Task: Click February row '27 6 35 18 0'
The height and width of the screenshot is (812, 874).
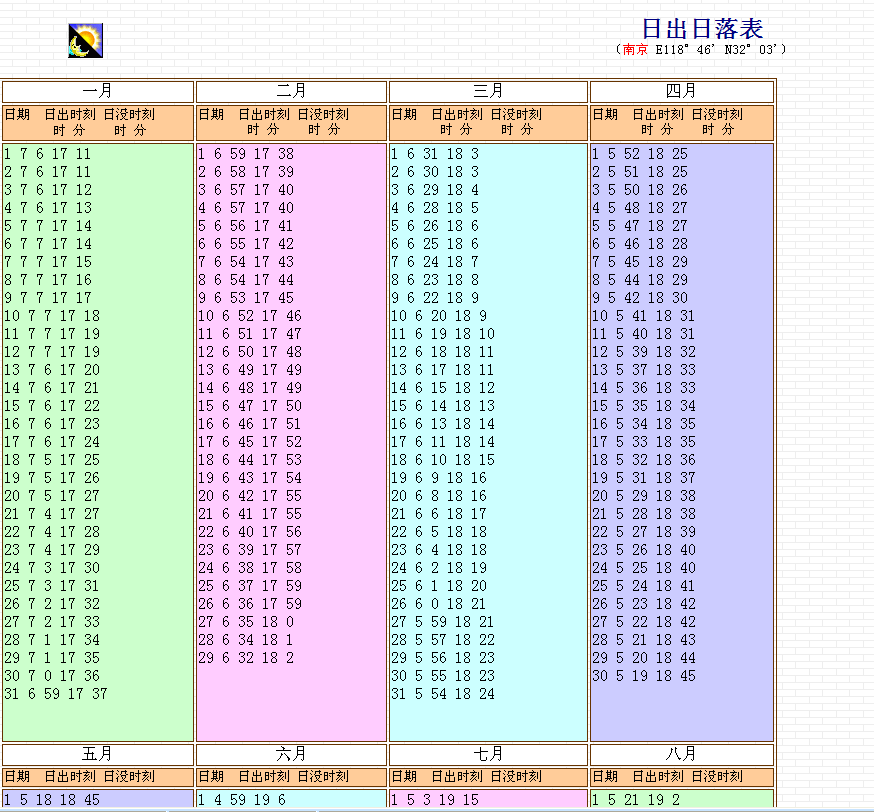Action: [246, 622]
